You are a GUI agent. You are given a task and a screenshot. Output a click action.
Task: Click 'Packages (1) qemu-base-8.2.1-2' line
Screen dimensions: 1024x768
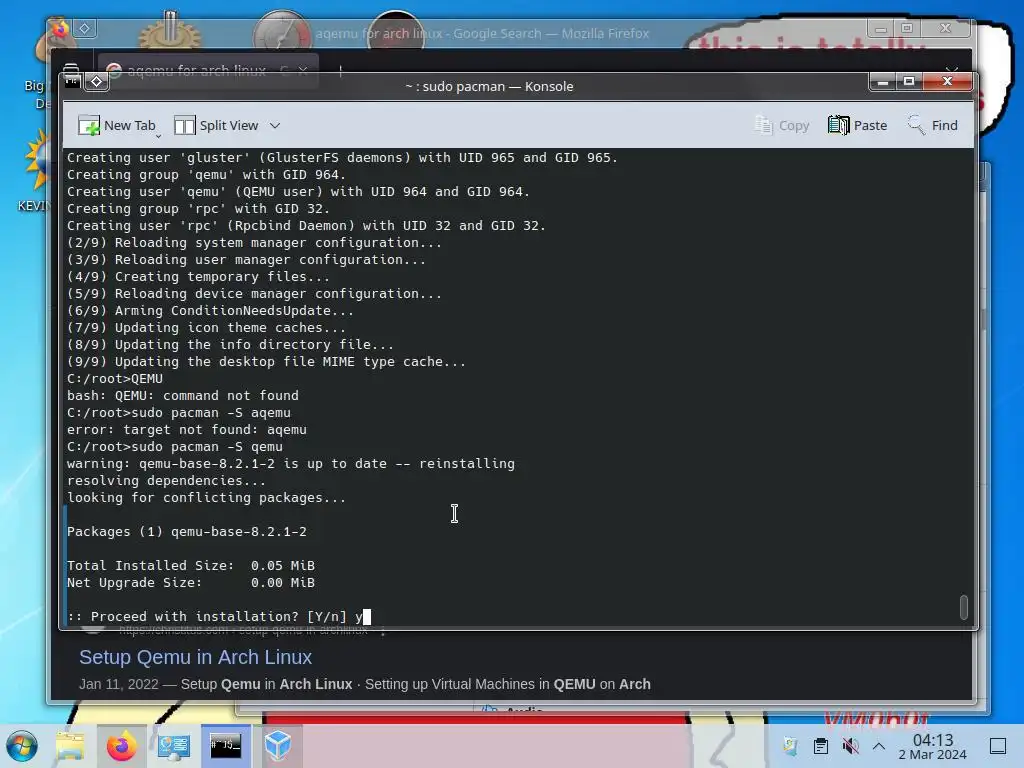coord(187,532)
